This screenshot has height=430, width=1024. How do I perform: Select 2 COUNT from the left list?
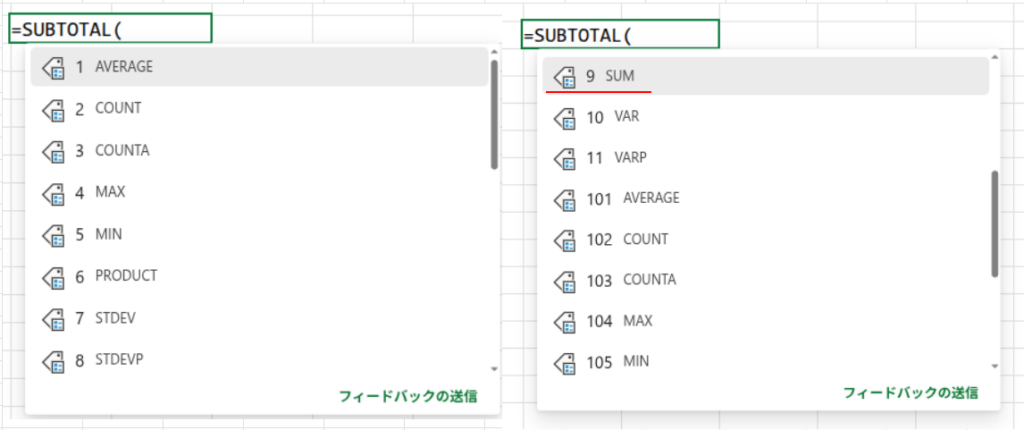[x=108, y=108]
